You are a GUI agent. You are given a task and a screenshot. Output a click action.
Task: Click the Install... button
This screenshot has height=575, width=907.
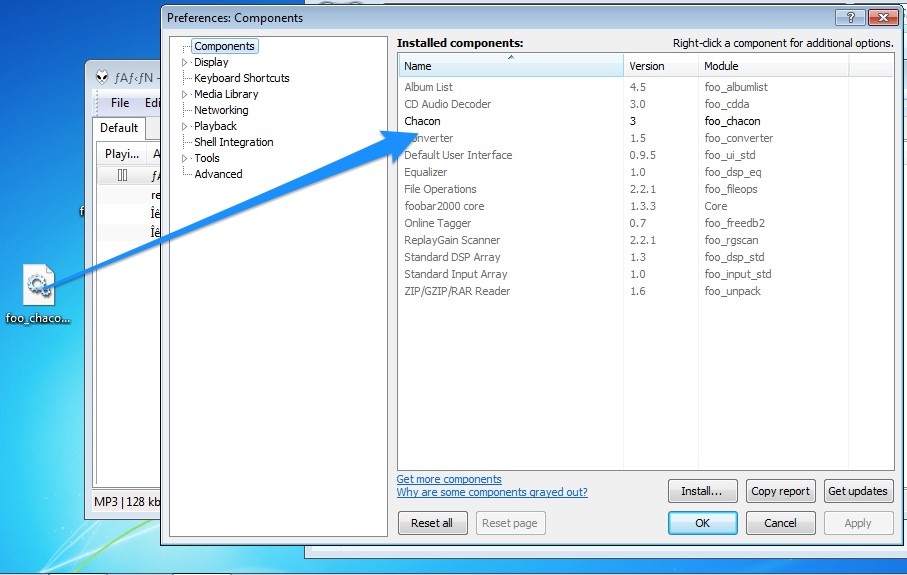click(x=702, y=491)
